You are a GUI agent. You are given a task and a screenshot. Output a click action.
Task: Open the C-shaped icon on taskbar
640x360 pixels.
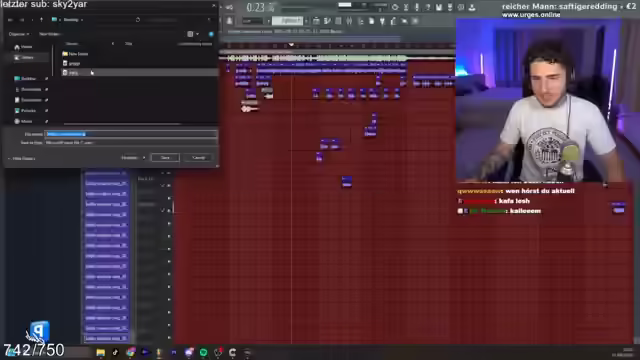[233, 352]
